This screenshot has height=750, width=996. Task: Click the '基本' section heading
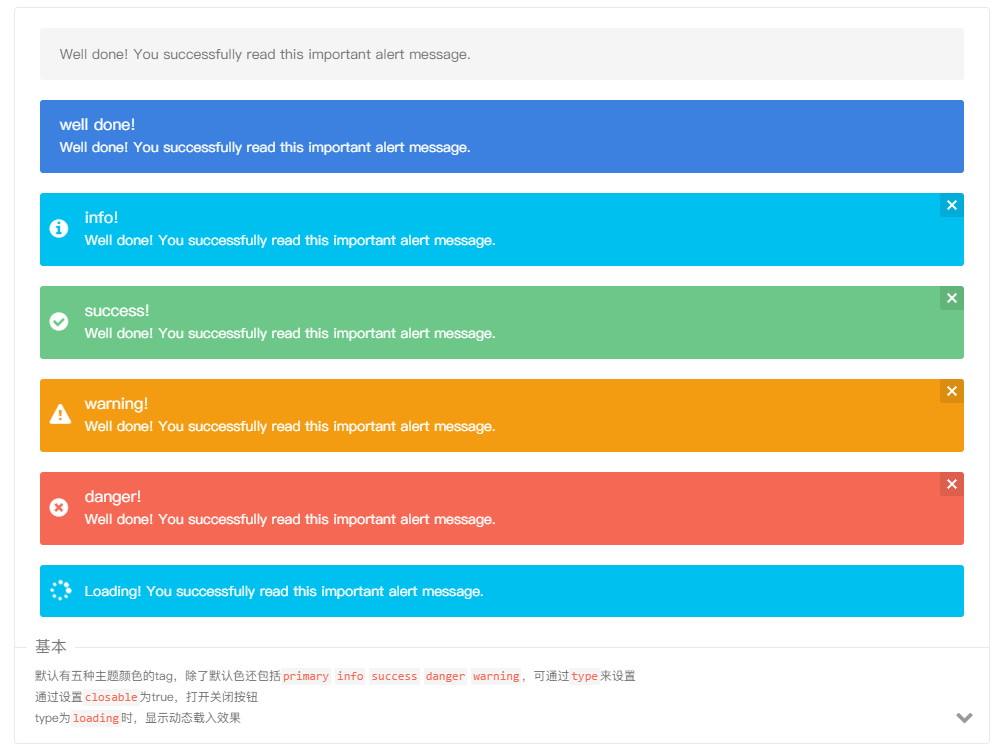click(51, 646)
